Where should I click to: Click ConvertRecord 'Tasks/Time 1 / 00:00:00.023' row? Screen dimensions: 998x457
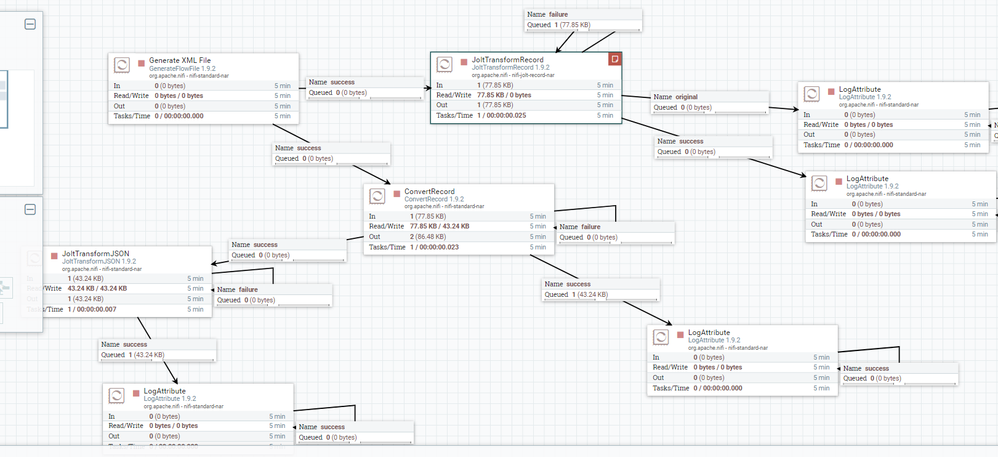pos(459,247)
